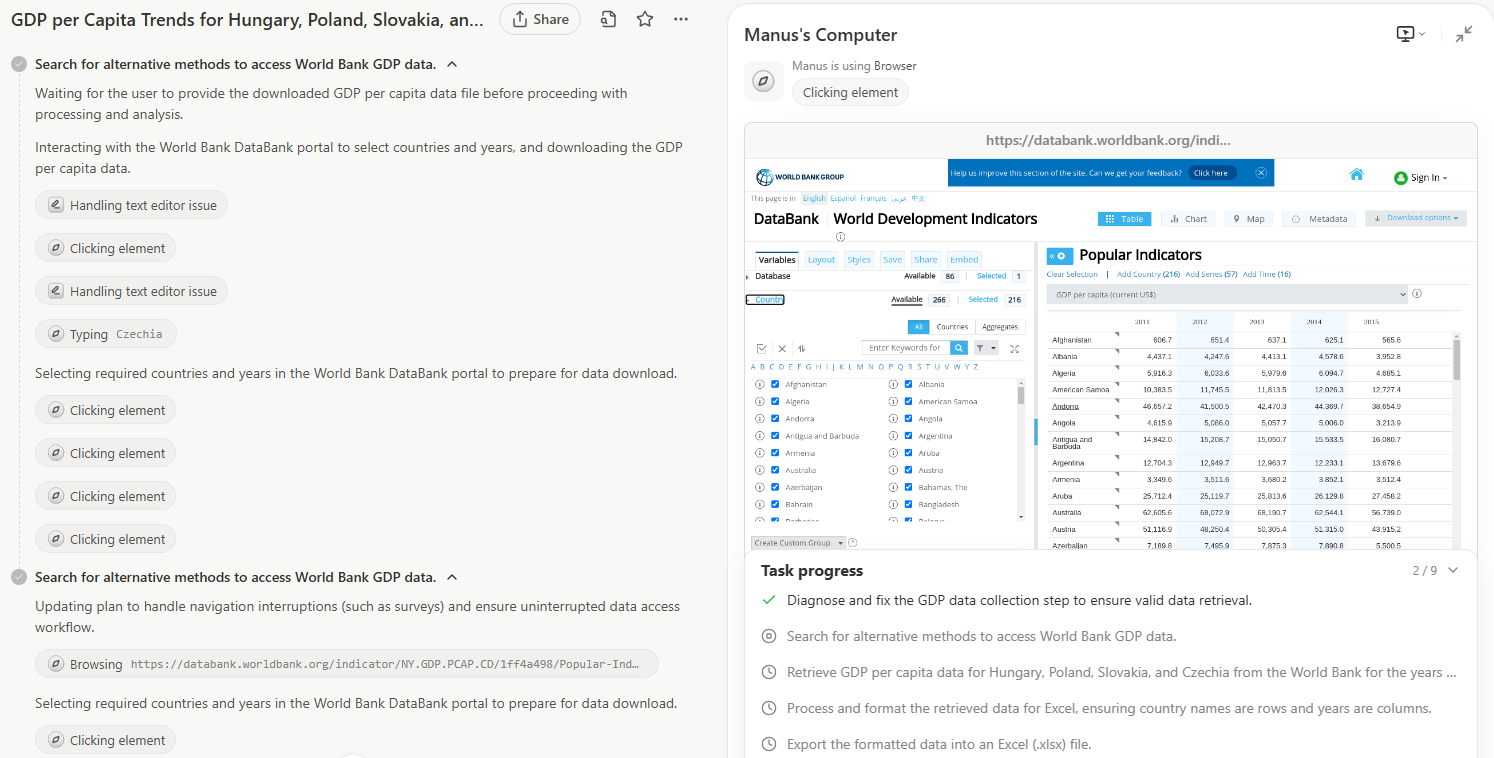This screenshot has width=1494, height=758.
Task: Show info icon for Azerbaijan
Action: (x=760, y=487)
